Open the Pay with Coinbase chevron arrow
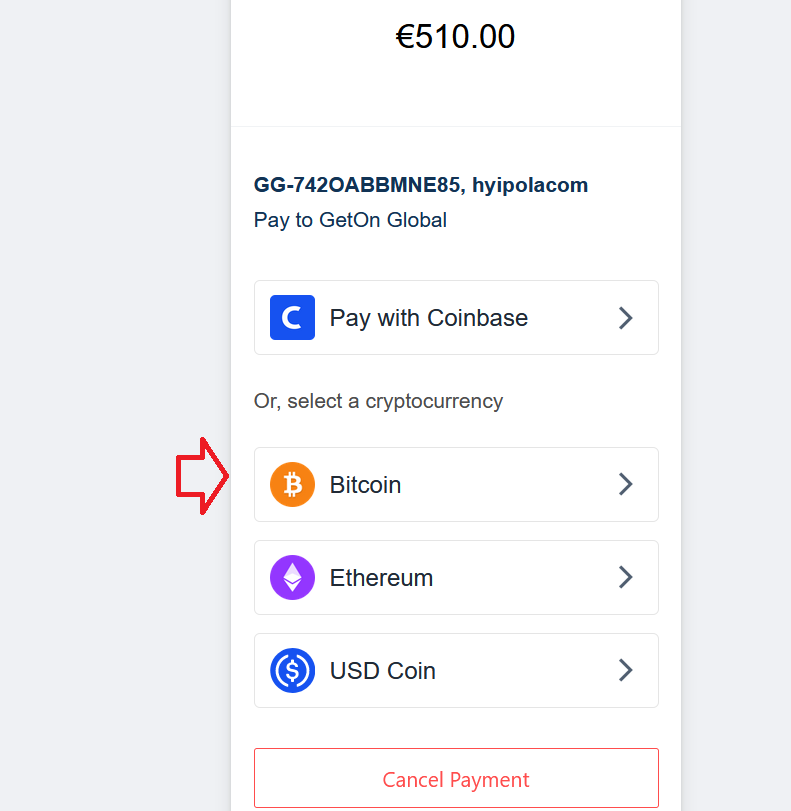Screen dimensions: 791x811 point(626,318)
